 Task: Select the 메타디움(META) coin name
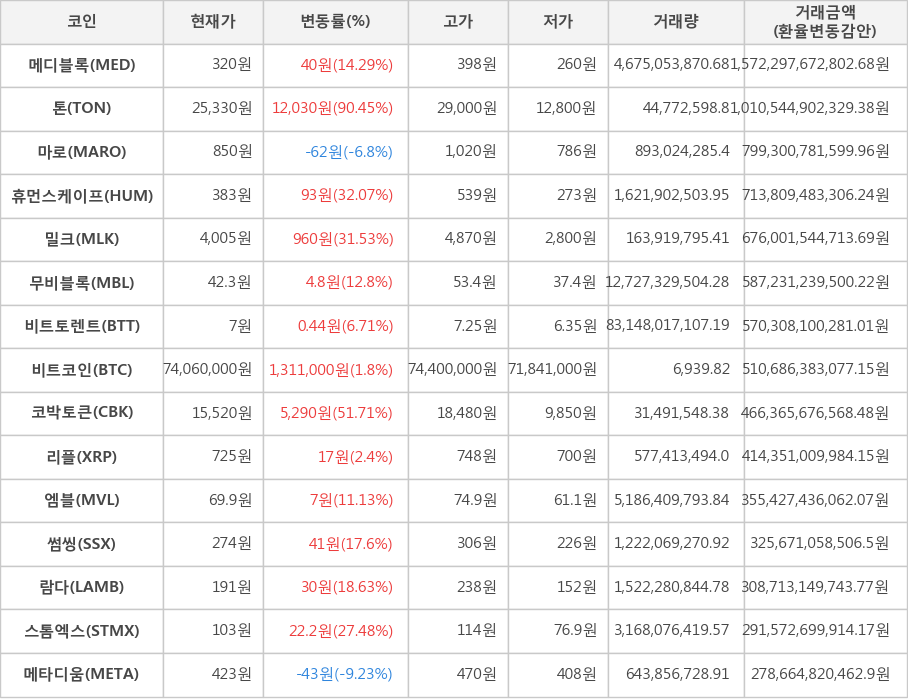pyautogui.click(x=82, y=674)
